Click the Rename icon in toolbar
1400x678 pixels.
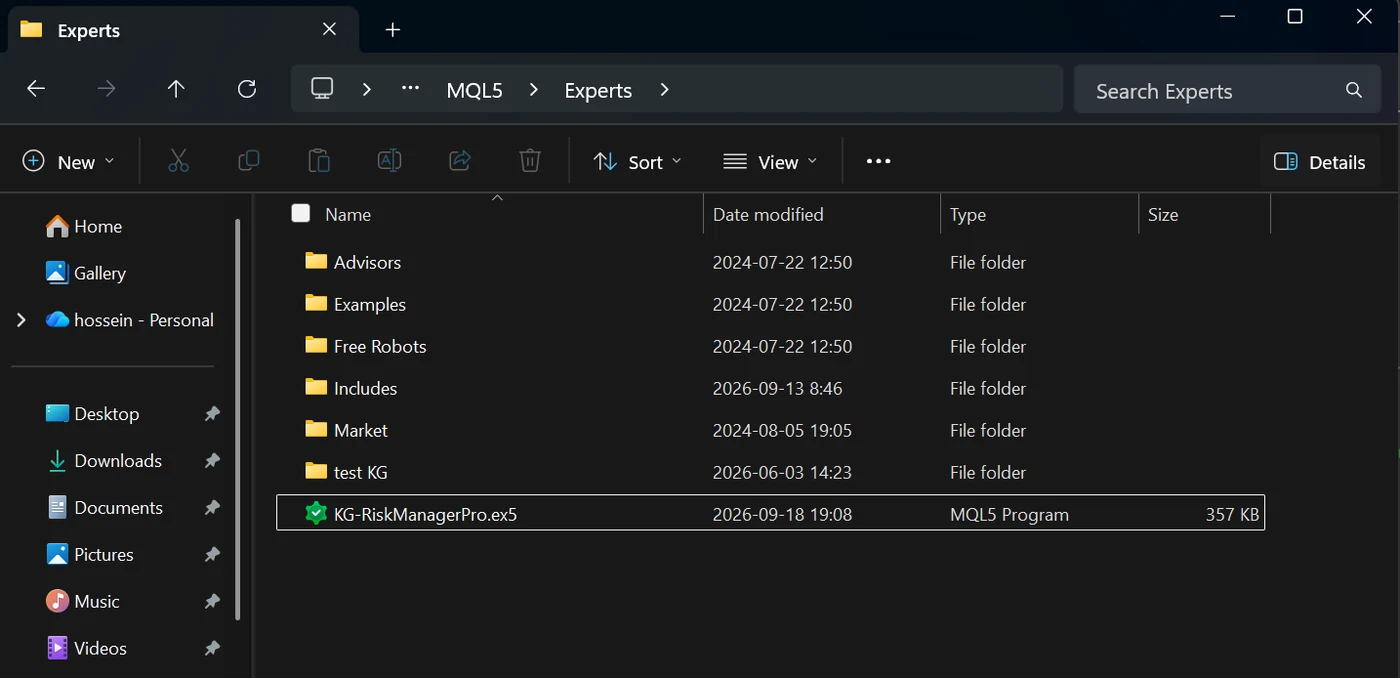[389, 161]
